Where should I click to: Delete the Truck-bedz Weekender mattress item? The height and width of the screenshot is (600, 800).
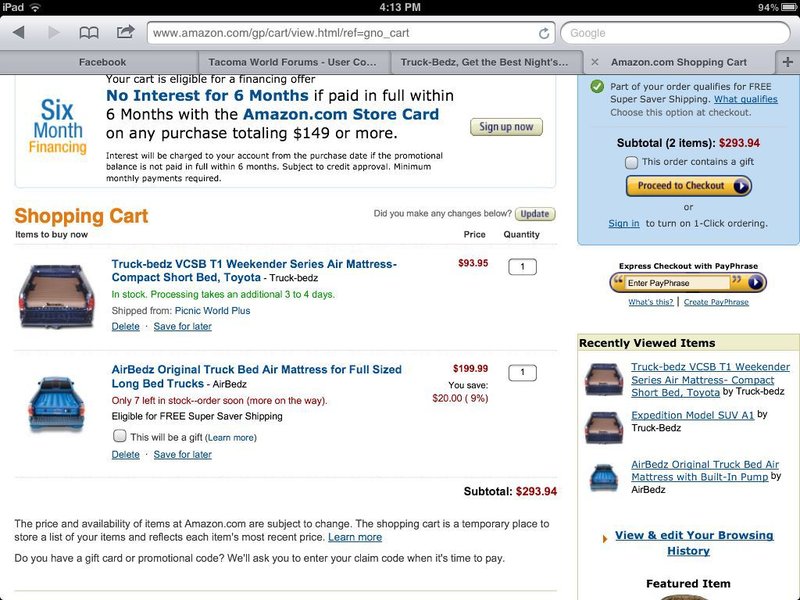pos(126,327)
